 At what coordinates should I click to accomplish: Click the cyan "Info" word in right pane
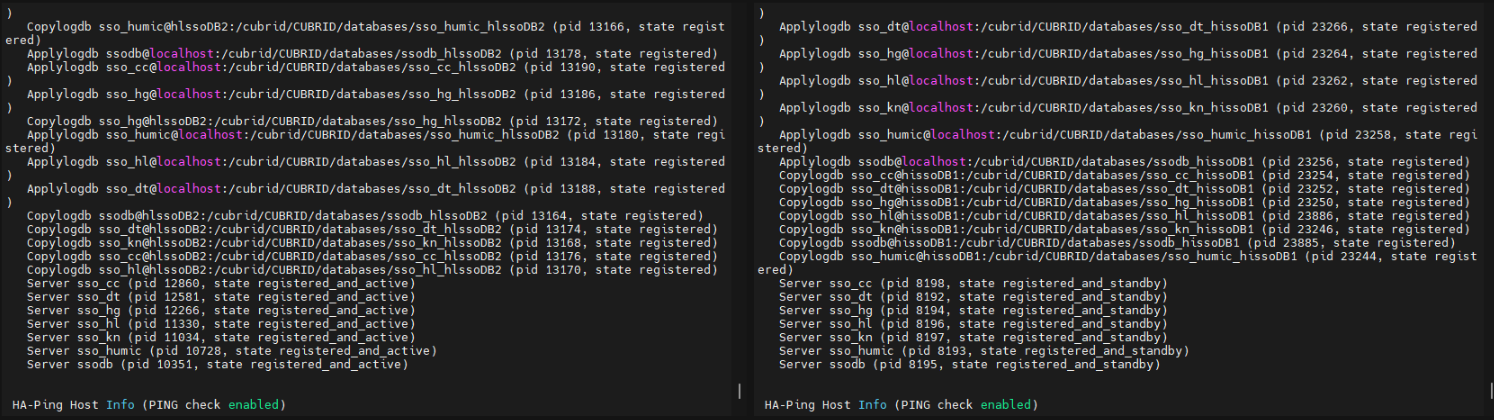click(871, 405)
